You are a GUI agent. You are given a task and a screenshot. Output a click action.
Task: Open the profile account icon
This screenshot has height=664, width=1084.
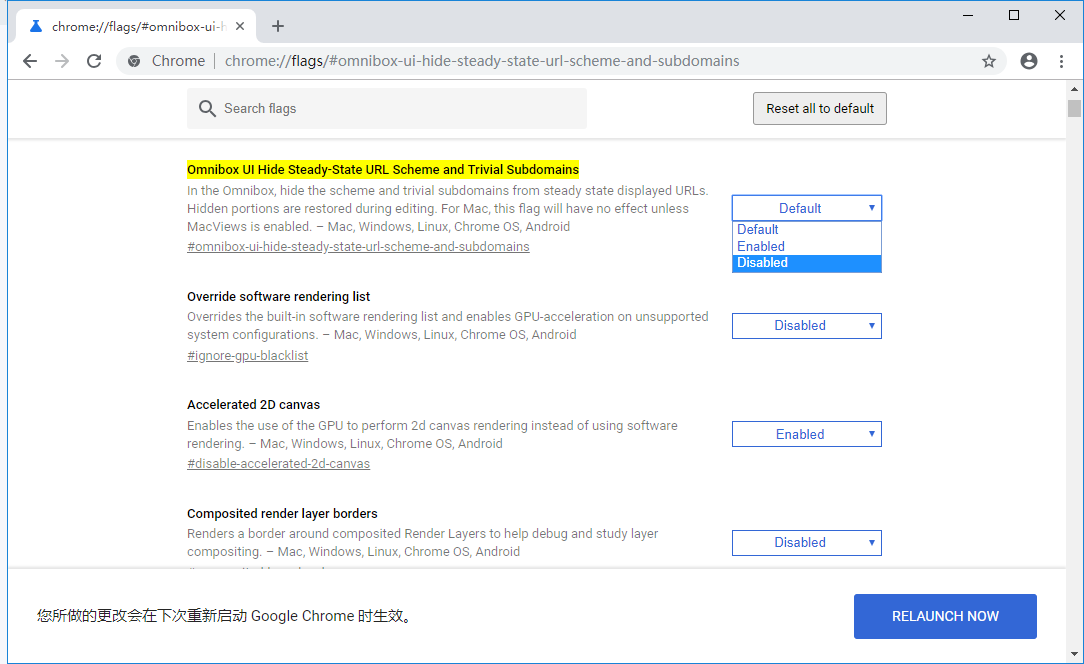pos(1029,61)
